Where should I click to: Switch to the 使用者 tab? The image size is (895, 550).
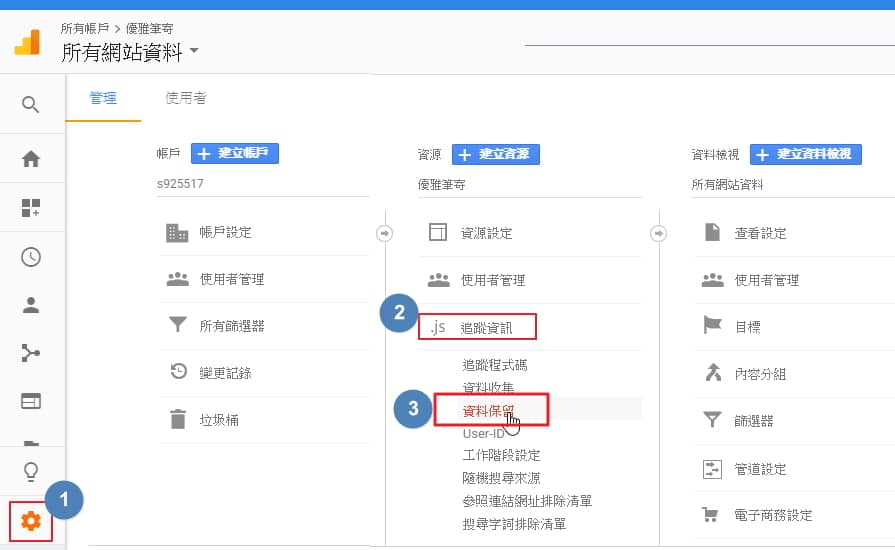click(186, 98)
